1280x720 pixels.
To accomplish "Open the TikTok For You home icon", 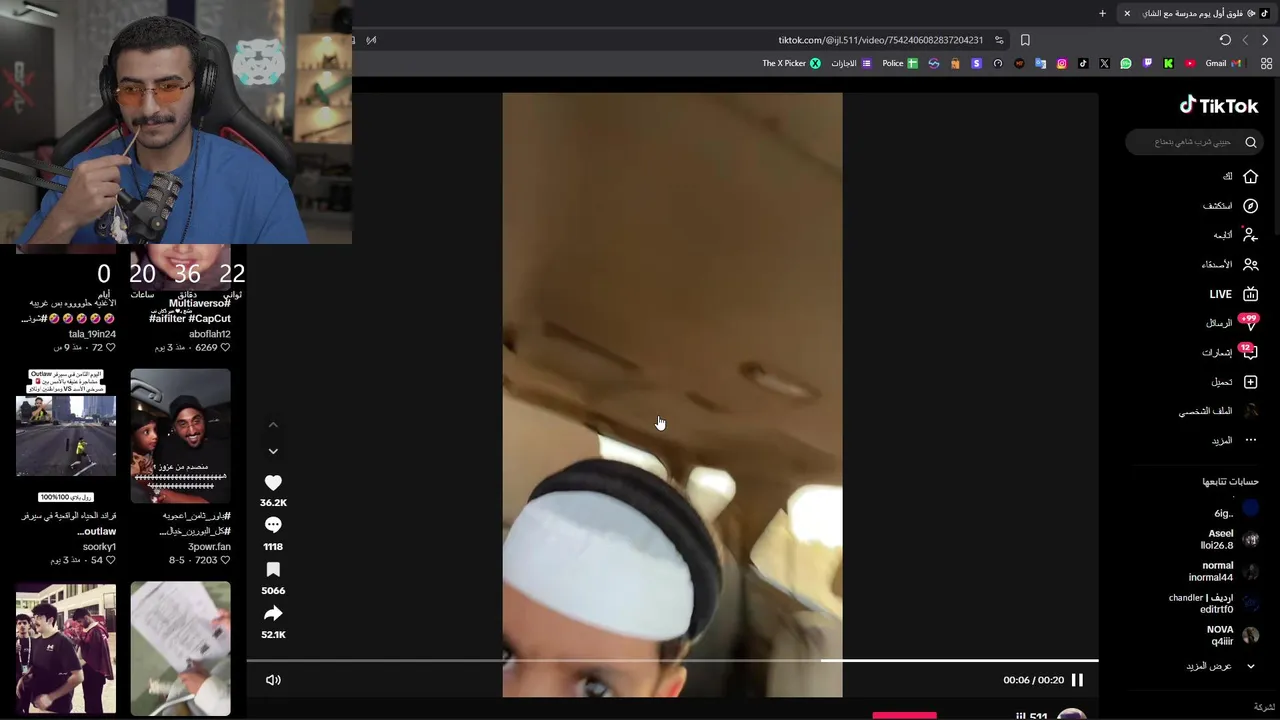I will pyautogui.click(x=1250, y=176).
